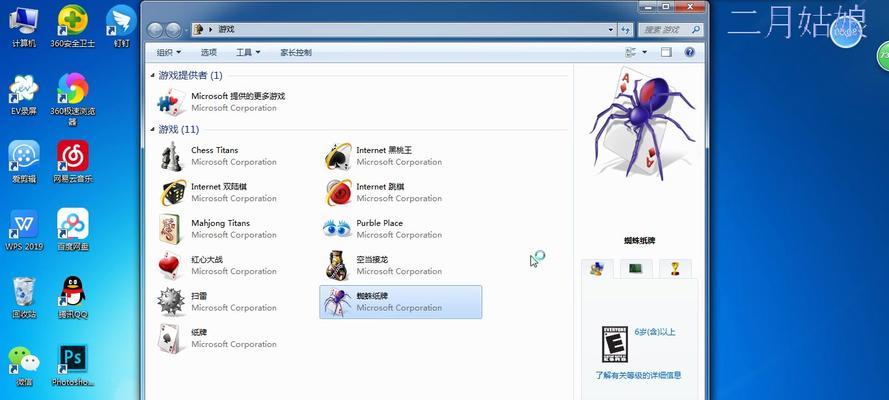The height and width of the screenshot is (400, 889).
Task: Collapse the 游戏提供者 (1) group
Action: pyautogui.click(x=153, y=75)
